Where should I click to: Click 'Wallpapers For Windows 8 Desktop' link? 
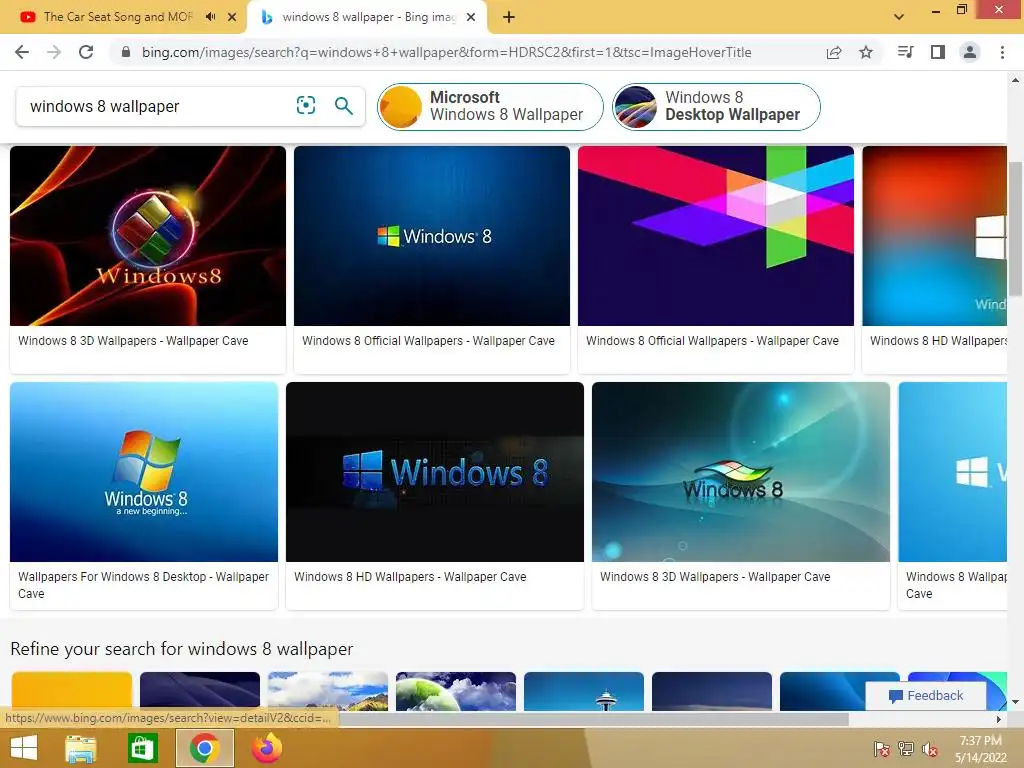(143, 585)
